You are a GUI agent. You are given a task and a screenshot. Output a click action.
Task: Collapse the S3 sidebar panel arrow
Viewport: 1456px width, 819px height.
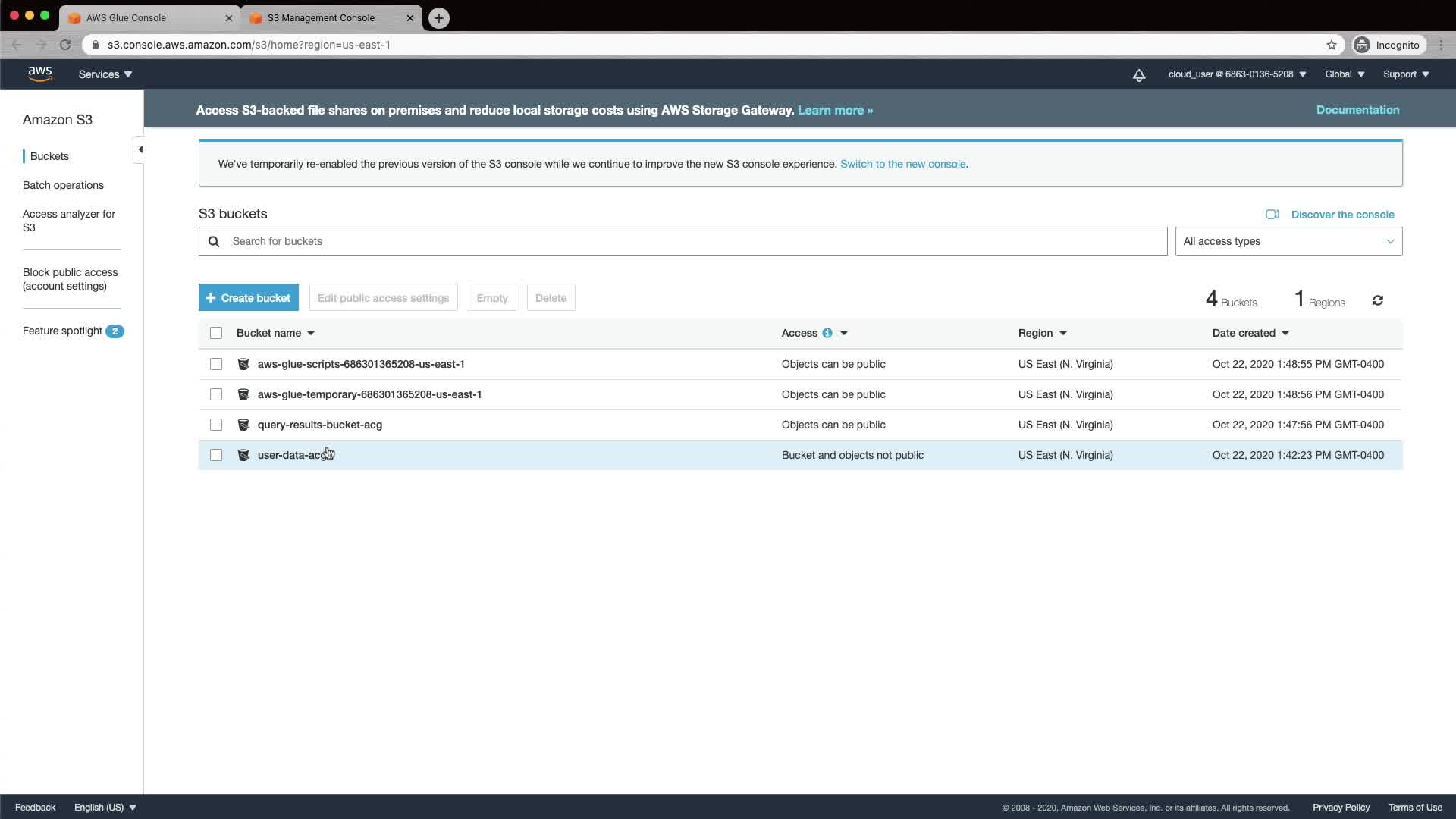140,149
